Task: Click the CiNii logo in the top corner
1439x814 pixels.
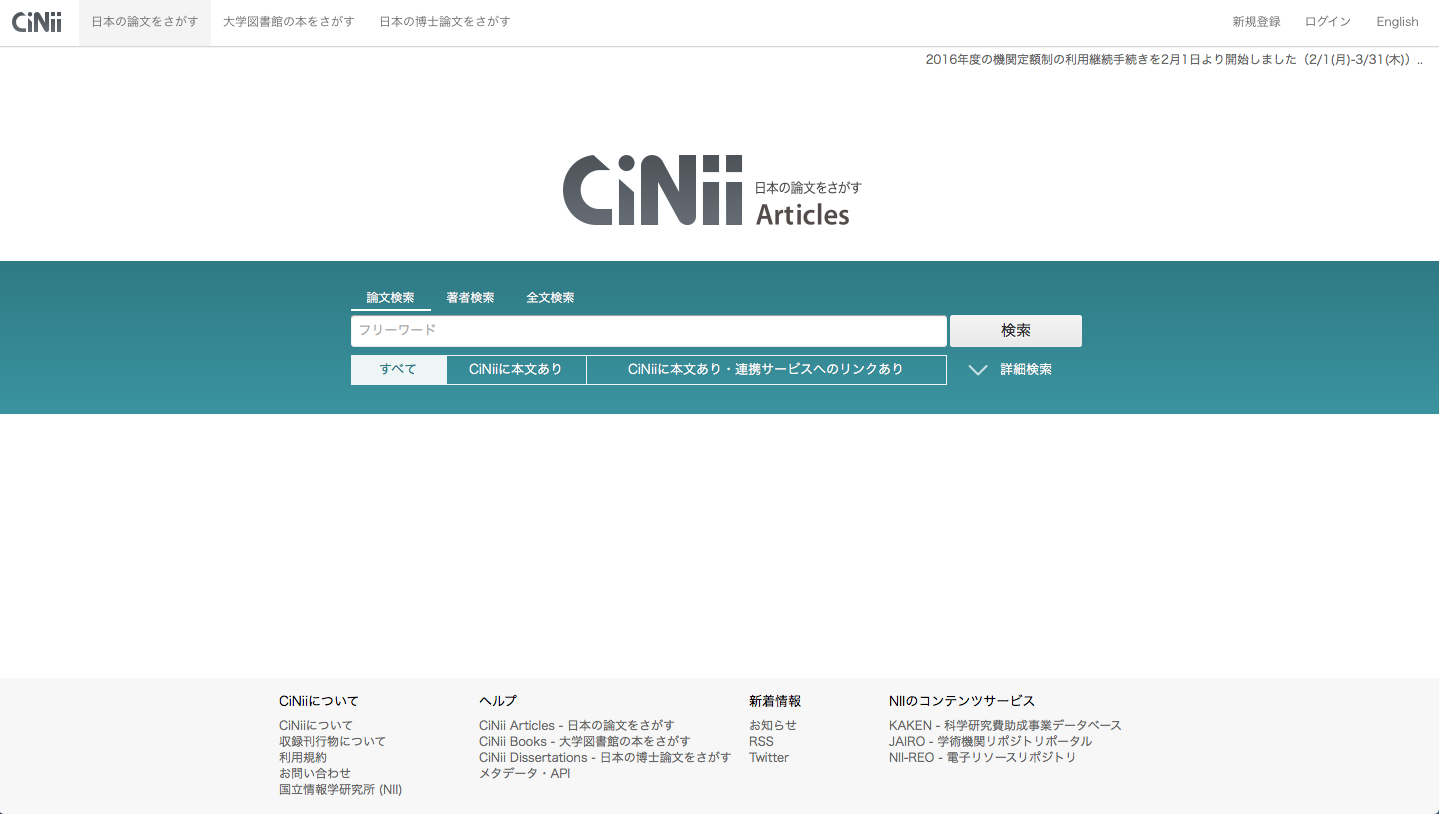Action: pos(37,21)
